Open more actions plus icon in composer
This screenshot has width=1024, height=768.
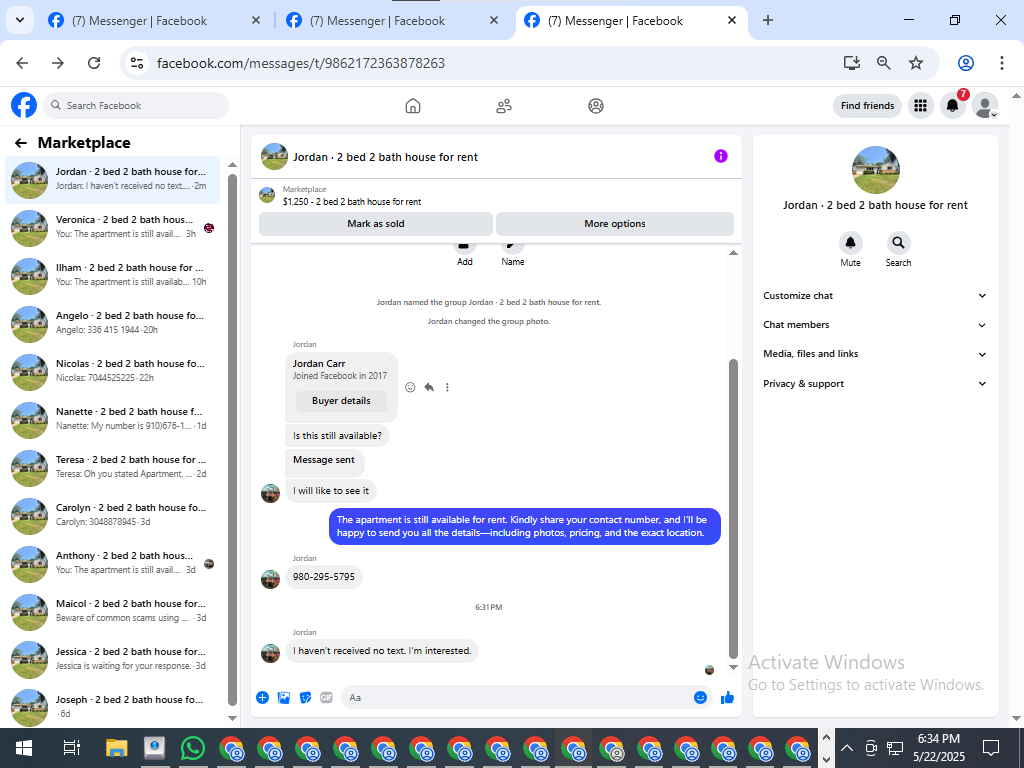pyautogui.click(x=263, y=697)
